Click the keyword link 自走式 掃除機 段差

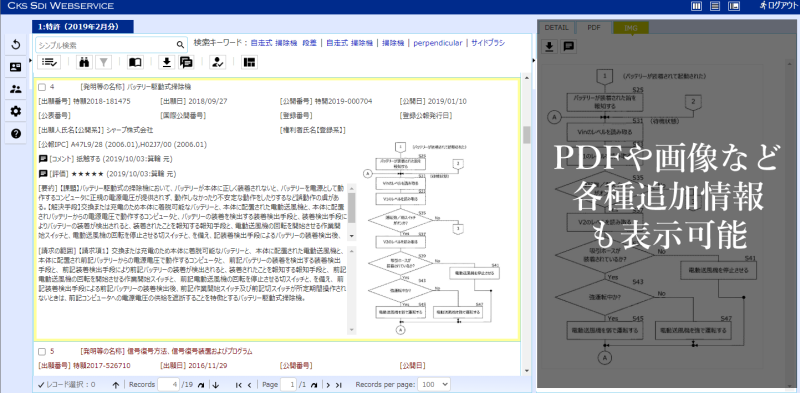284,43
